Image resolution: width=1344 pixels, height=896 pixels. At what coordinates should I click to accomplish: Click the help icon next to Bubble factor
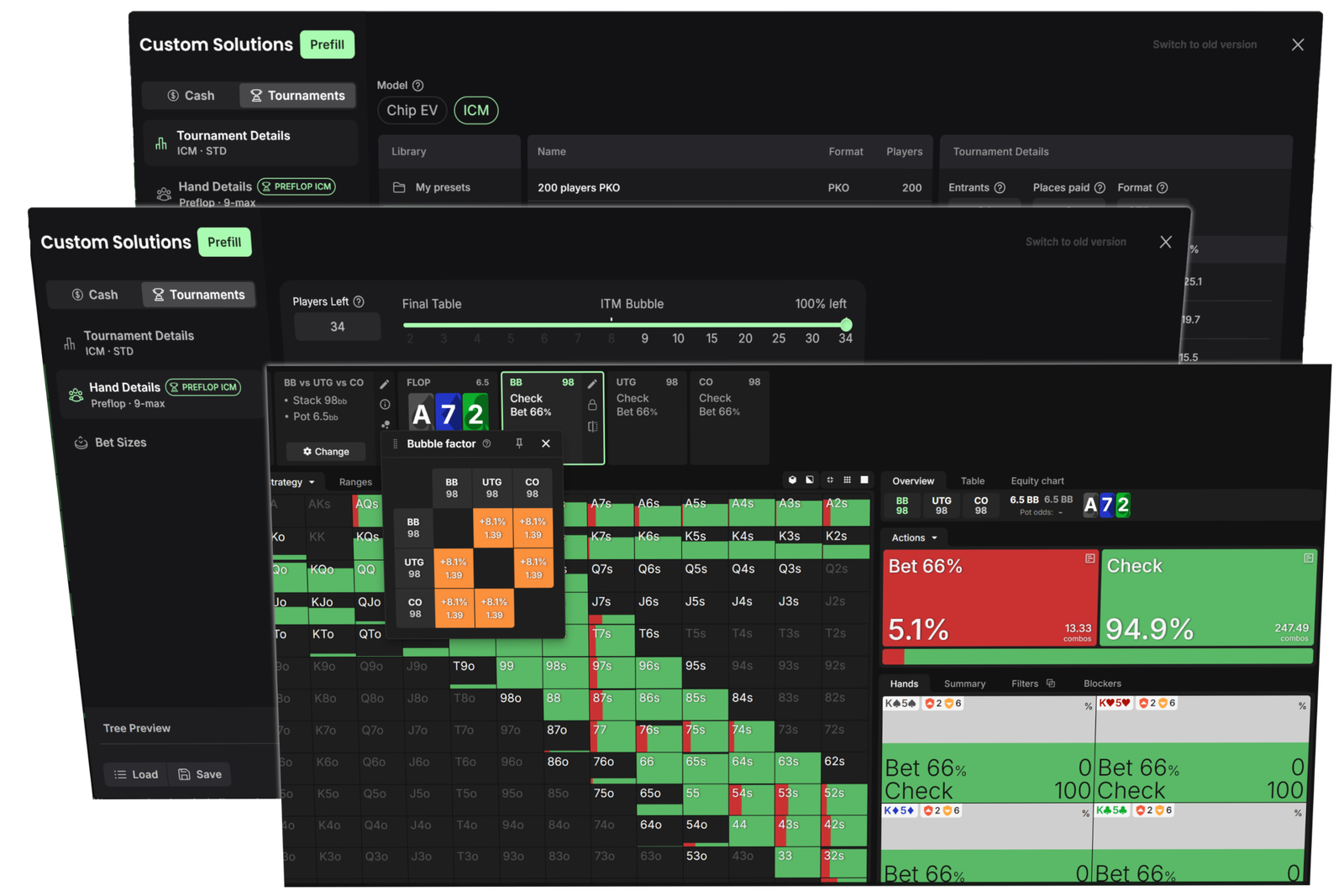click(x=486, y=443)
